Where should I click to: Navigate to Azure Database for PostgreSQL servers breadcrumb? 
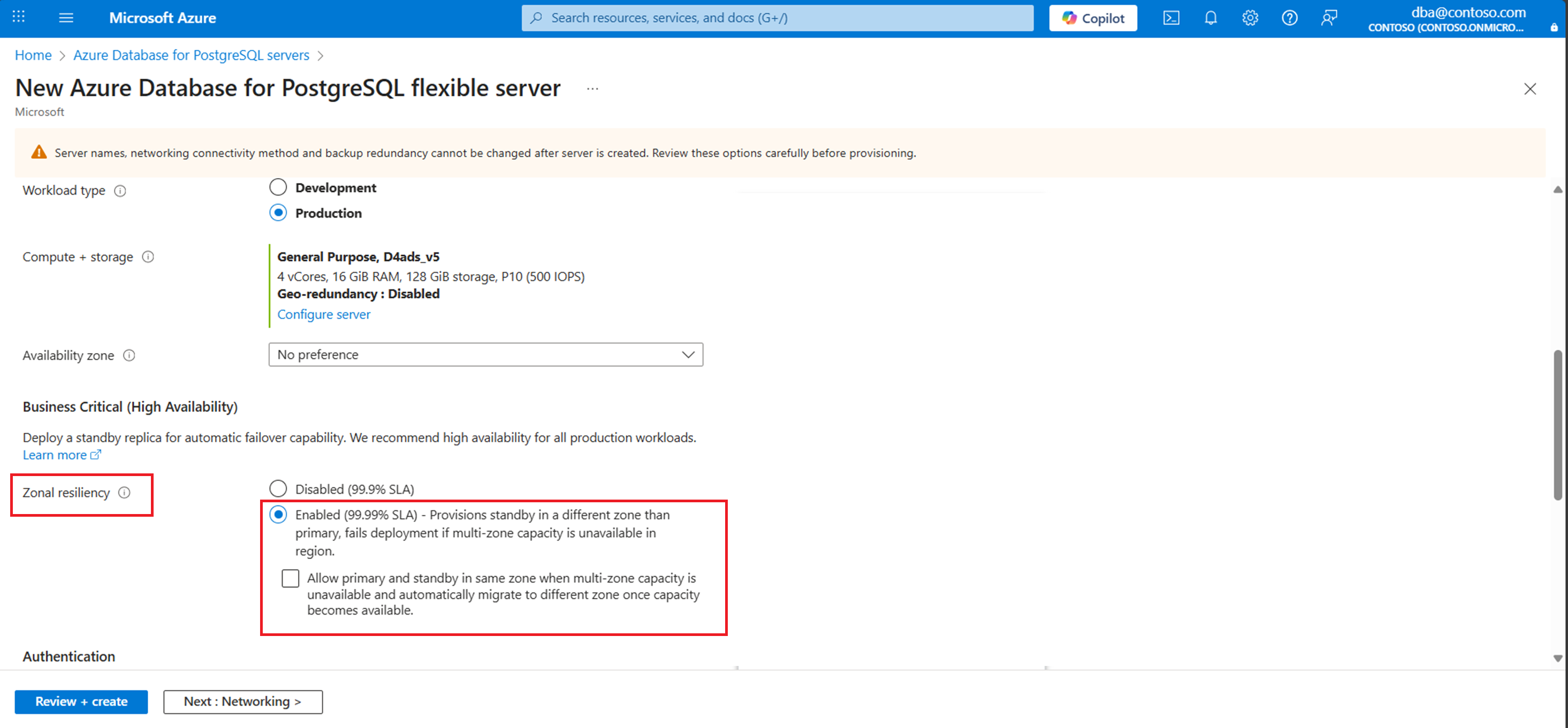191,55
